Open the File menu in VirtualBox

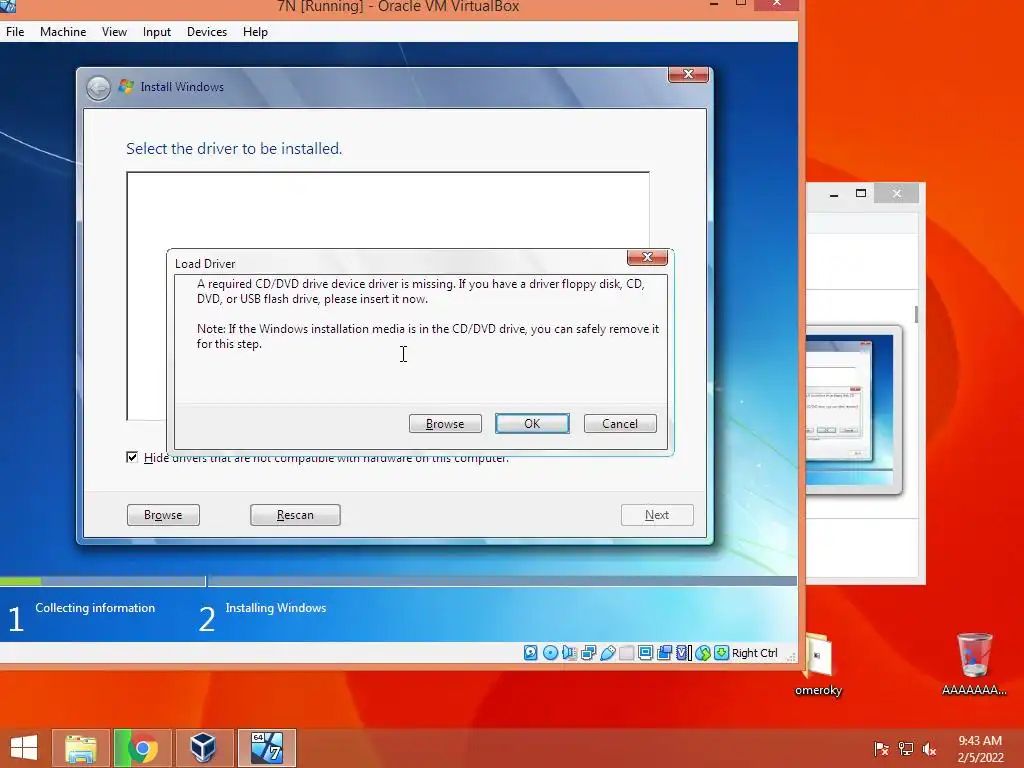15,31
